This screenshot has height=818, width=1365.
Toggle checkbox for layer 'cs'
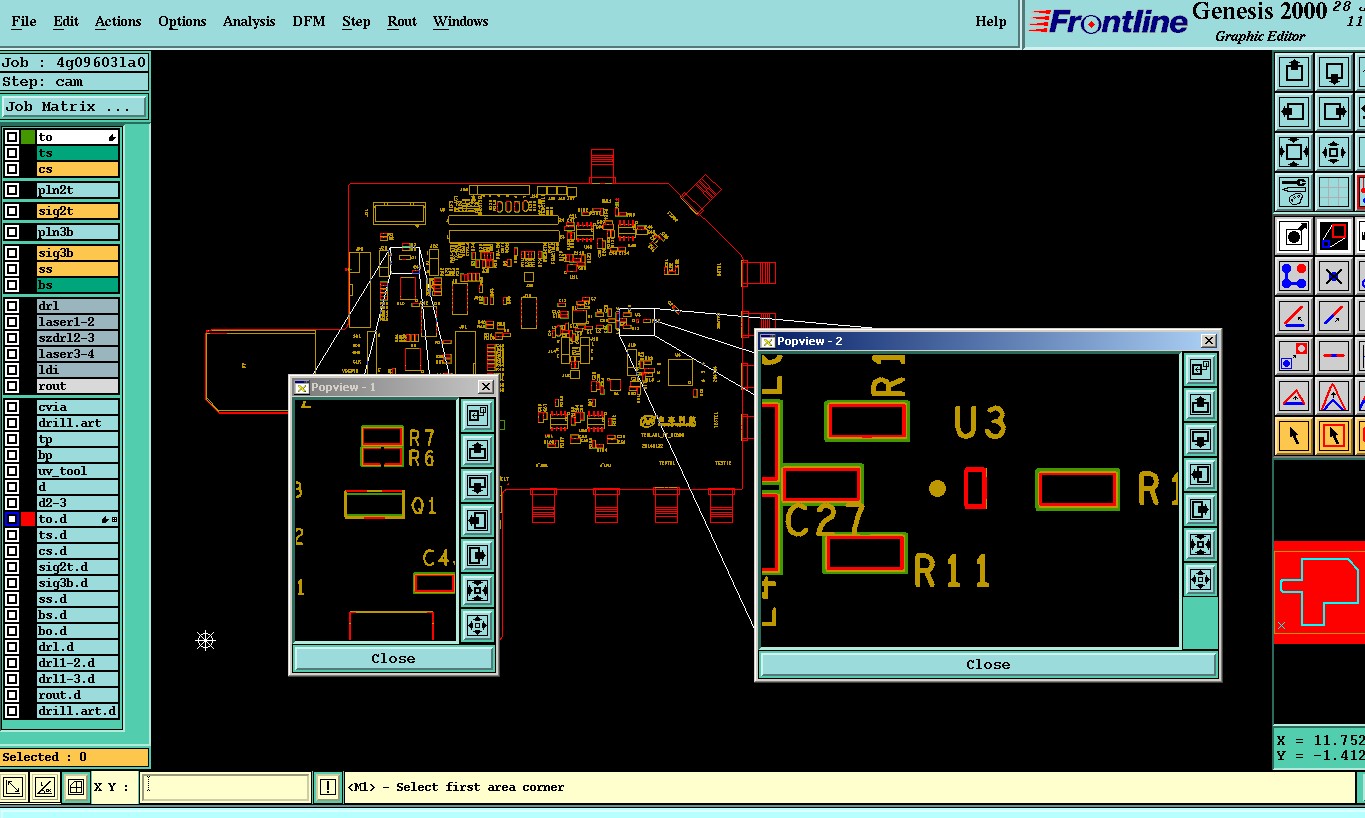pyautogui.click(x=12, y=169)
